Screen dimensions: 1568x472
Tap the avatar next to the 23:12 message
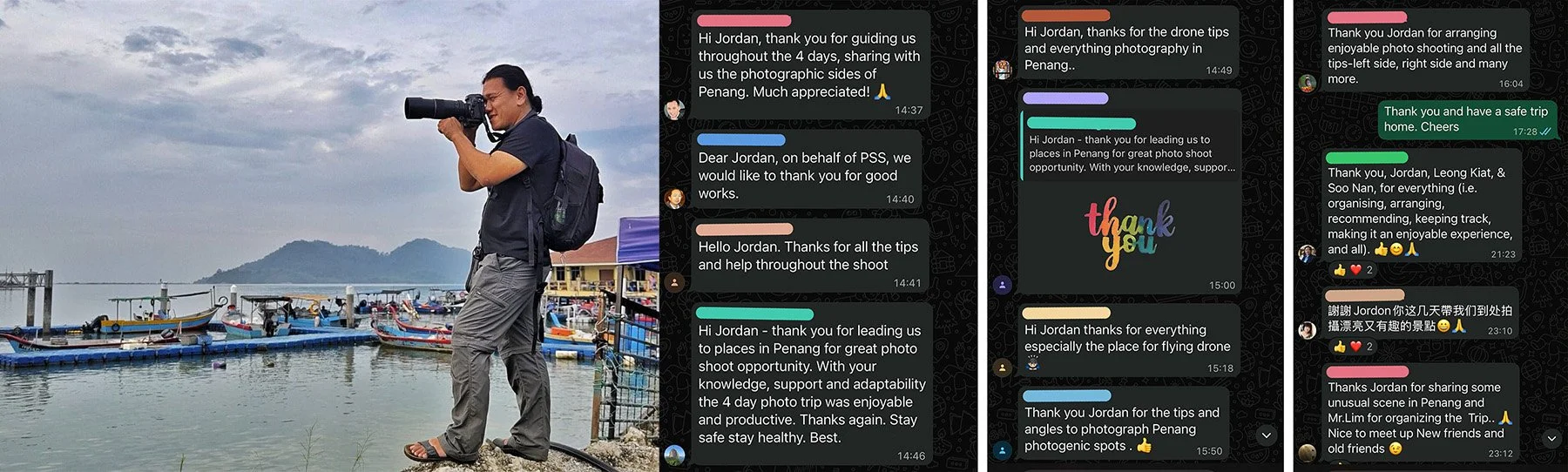tap(1307, 452)
